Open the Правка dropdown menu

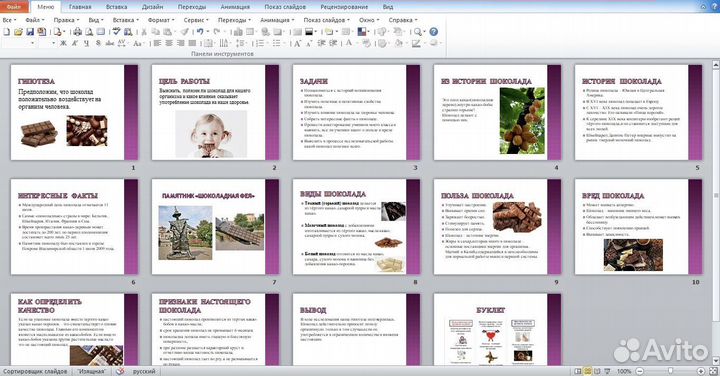(x=67, y=20)
